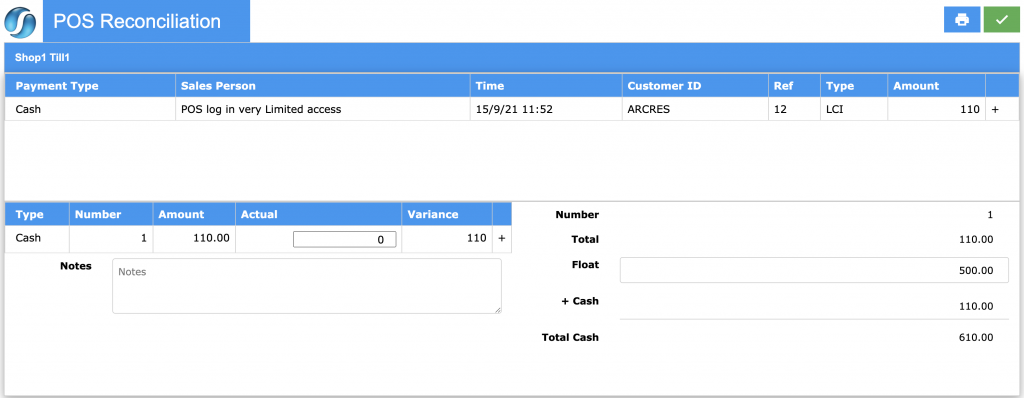1024x398 pixels.
Task: Click the print icon button
Action: (x=962, y=20)
